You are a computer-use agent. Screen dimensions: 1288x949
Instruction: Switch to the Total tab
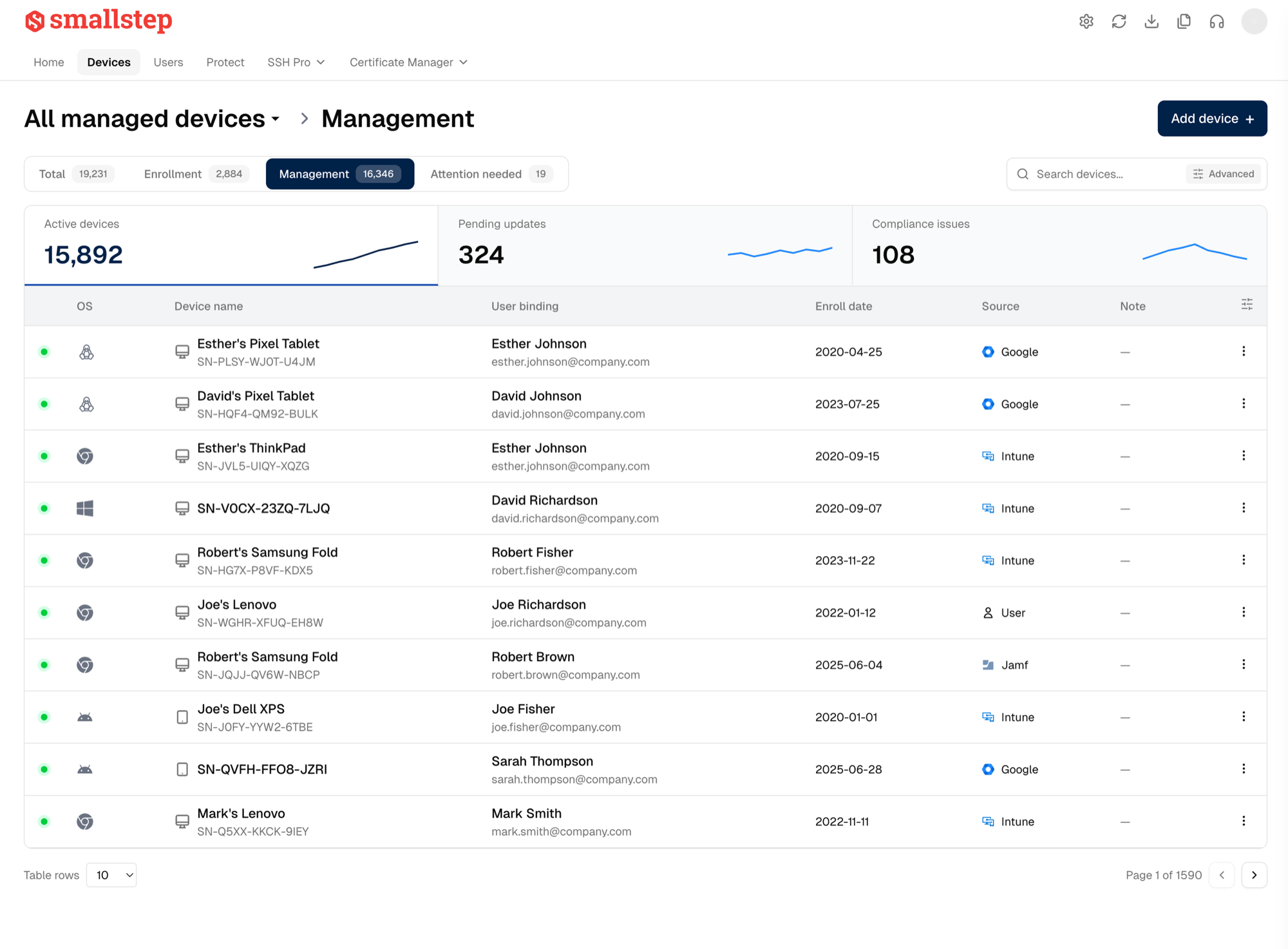click(77, 174)
